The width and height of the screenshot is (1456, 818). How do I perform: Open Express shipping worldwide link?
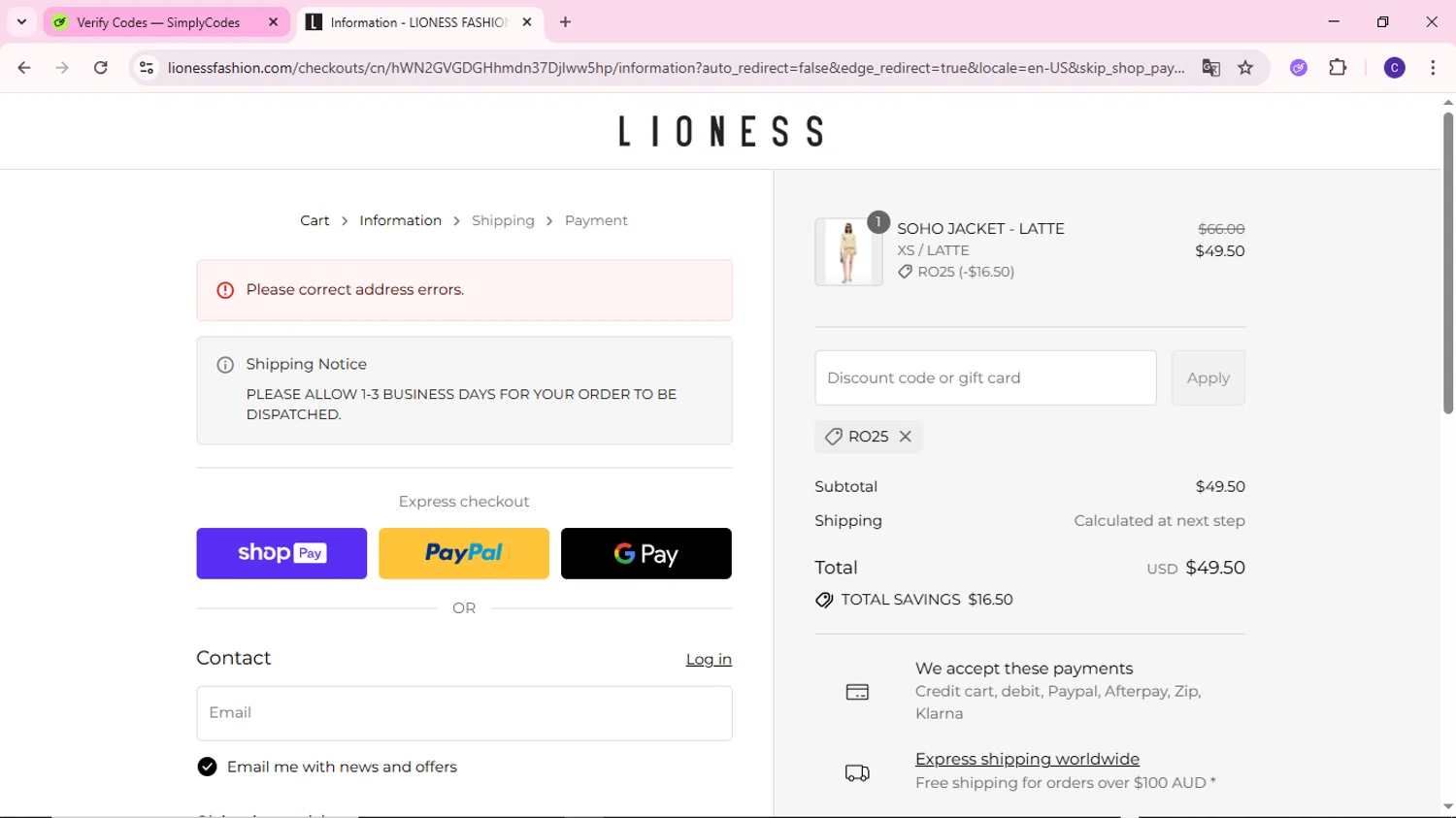1027,759
